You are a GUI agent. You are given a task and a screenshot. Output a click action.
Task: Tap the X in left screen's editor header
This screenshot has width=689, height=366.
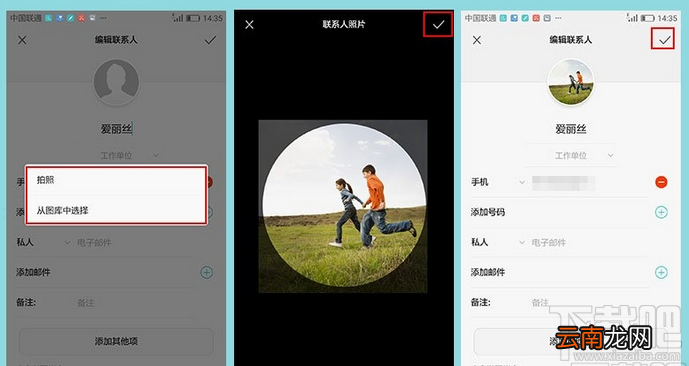22,40
